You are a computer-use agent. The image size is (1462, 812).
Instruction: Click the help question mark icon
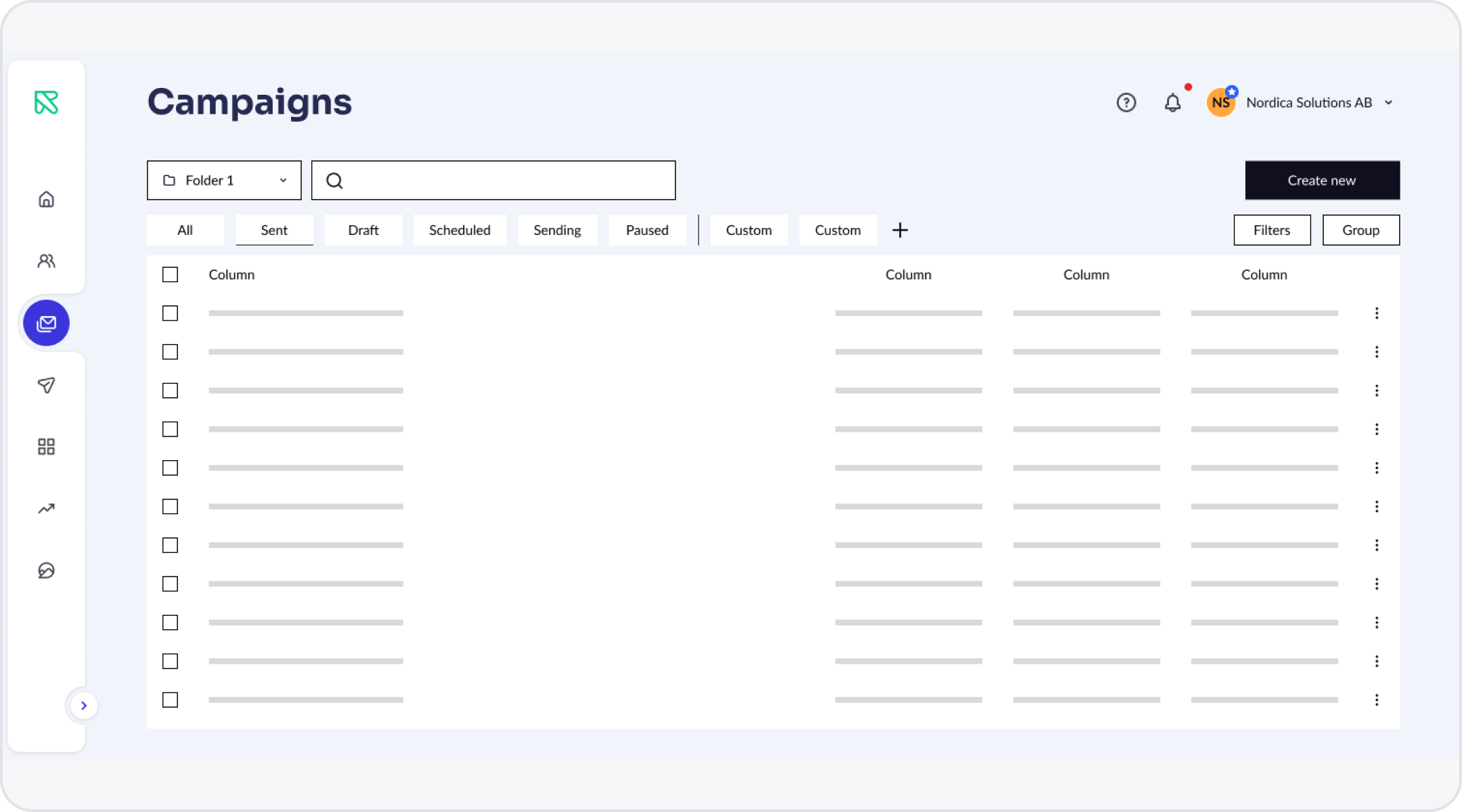pyautogui.click(x=1126, y=103)
